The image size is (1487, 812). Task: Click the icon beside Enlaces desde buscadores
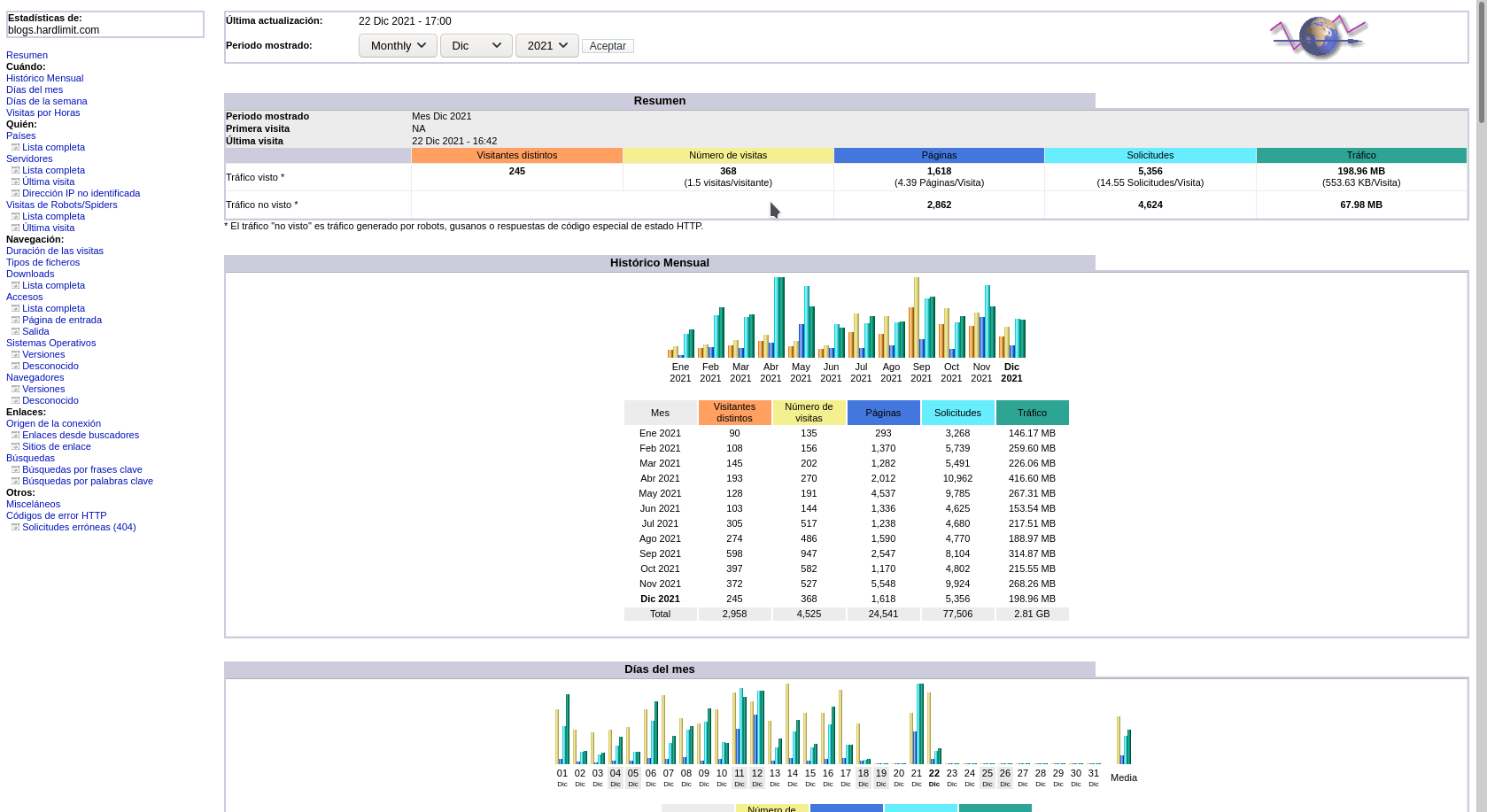pyautogui.click(x=15, y=435)
